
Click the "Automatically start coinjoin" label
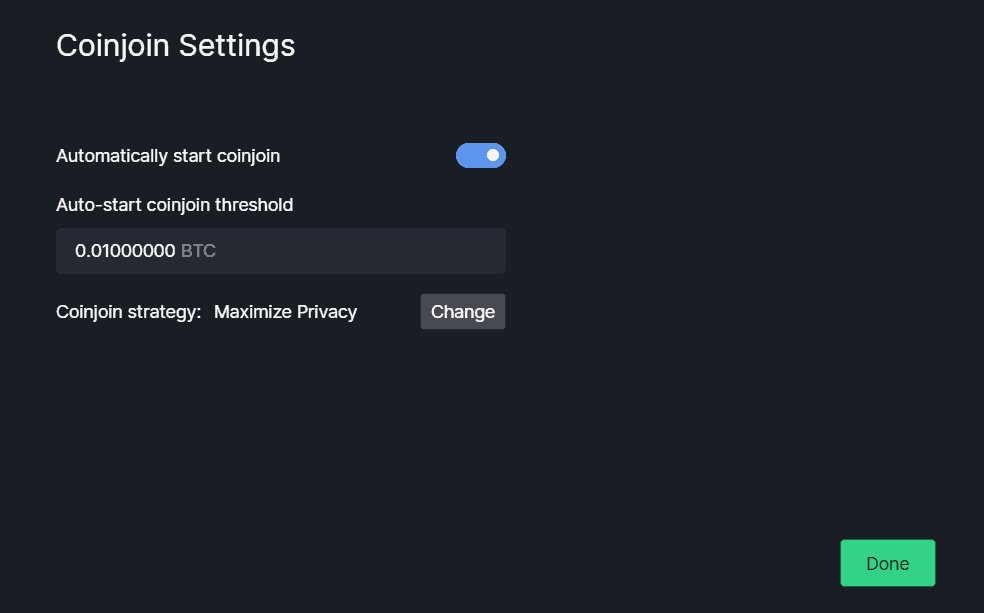[x=168, y=156]
